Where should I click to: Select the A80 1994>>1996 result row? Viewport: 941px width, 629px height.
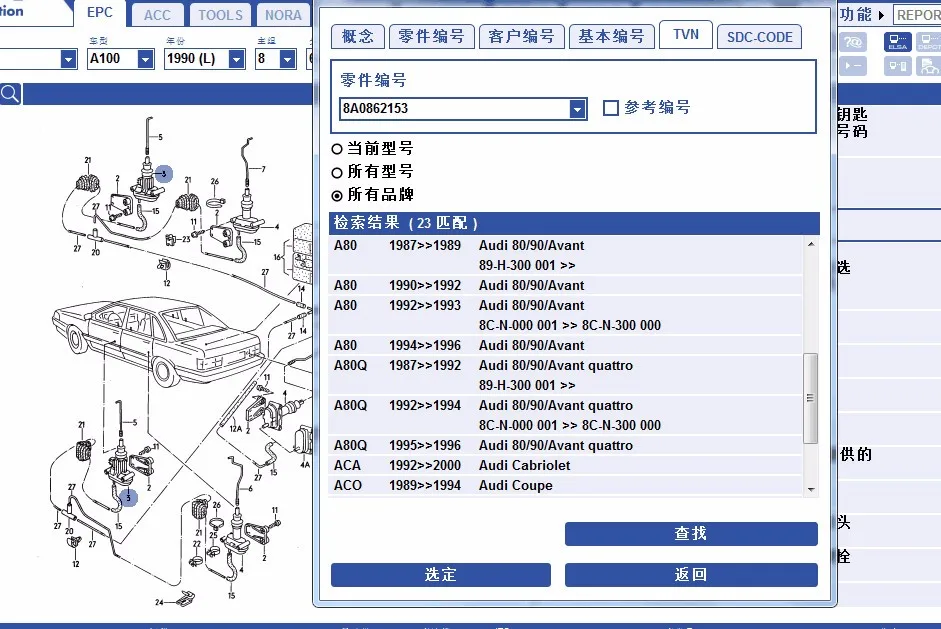[x=565, y=346]
